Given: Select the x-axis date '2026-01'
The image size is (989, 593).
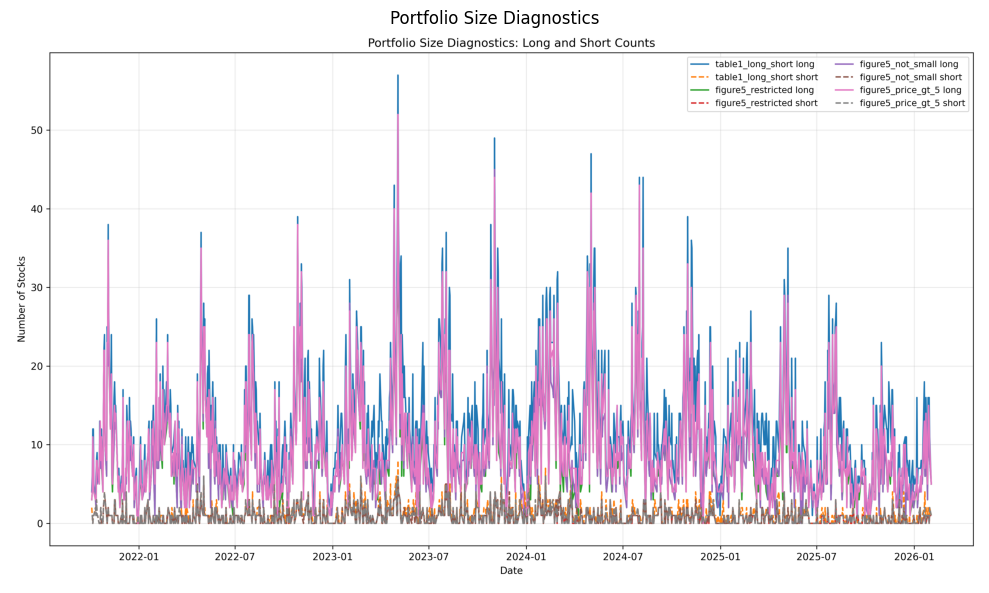Looking at the screenshot, I should pyautogui.click(x=914, y=556).
